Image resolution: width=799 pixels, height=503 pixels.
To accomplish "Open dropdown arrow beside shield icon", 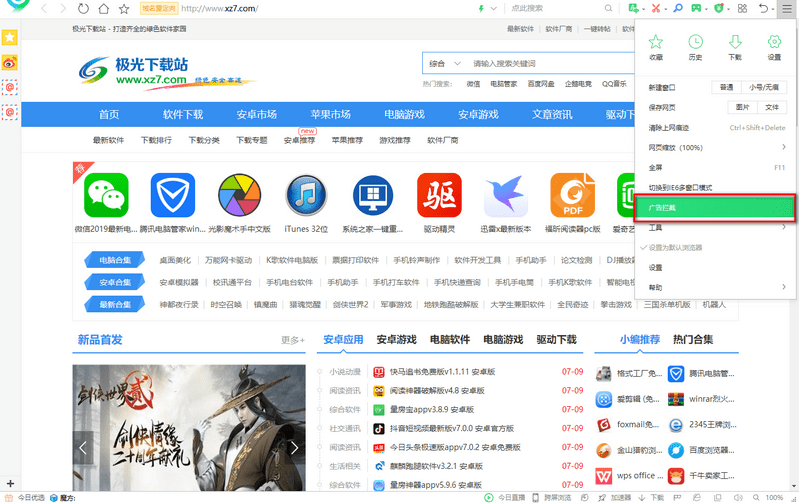I will point(729,9).
